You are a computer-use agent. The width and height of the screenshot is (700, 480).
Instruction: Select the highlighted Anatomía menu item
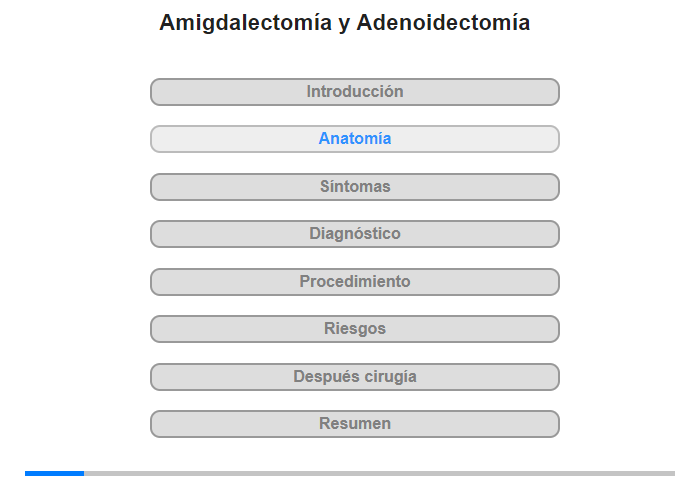(x=355, y=139)
